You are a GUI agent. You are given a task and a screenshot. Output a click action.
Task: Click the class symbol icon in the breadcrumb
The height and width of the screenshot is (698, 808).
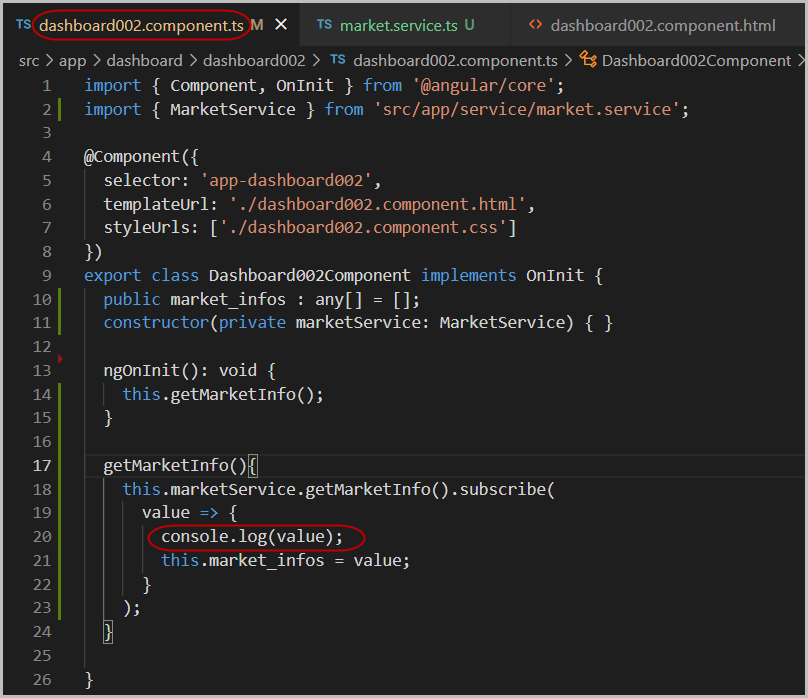click(x=588, y=61)
